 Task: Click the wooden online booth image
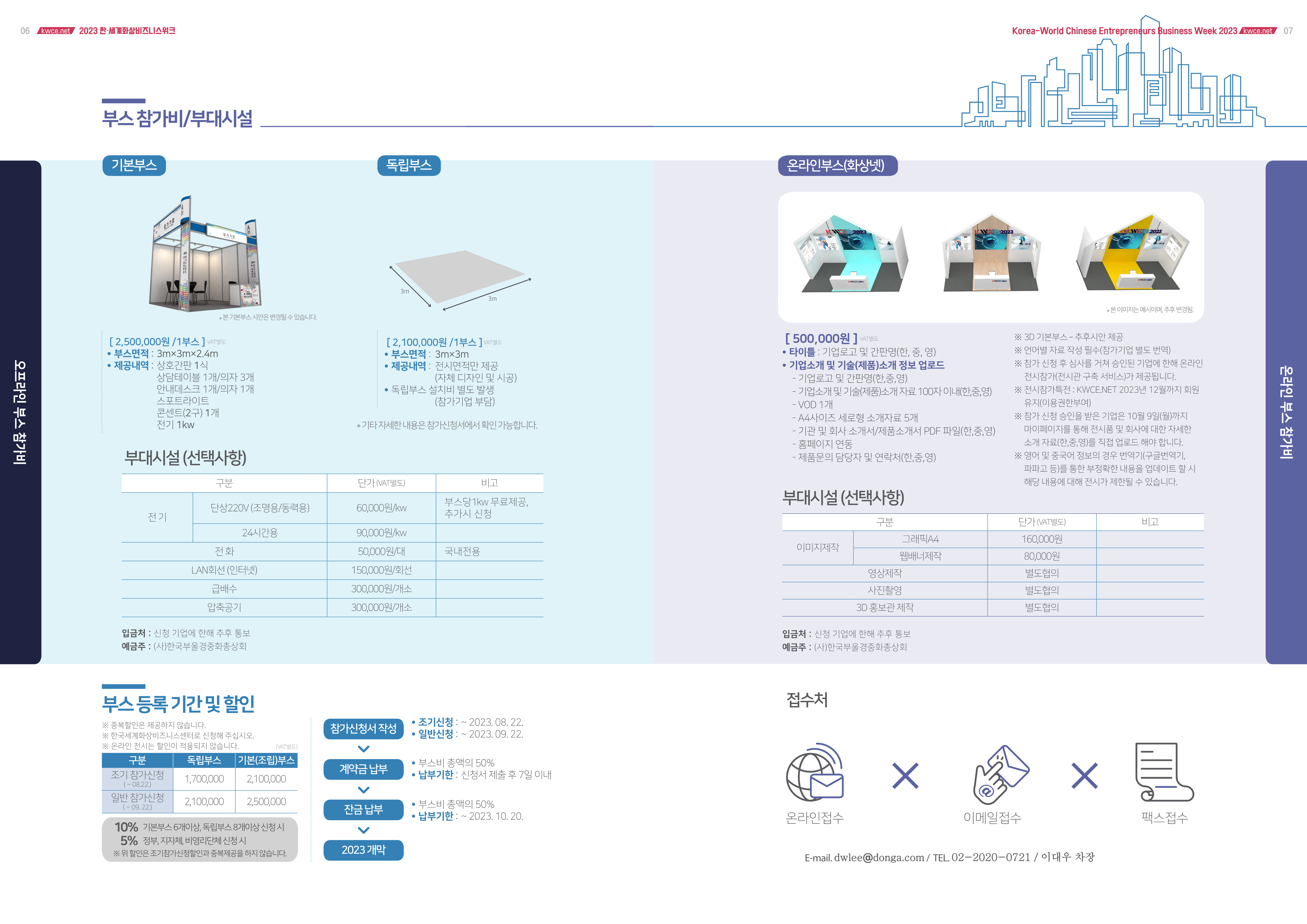click(991, 253)
